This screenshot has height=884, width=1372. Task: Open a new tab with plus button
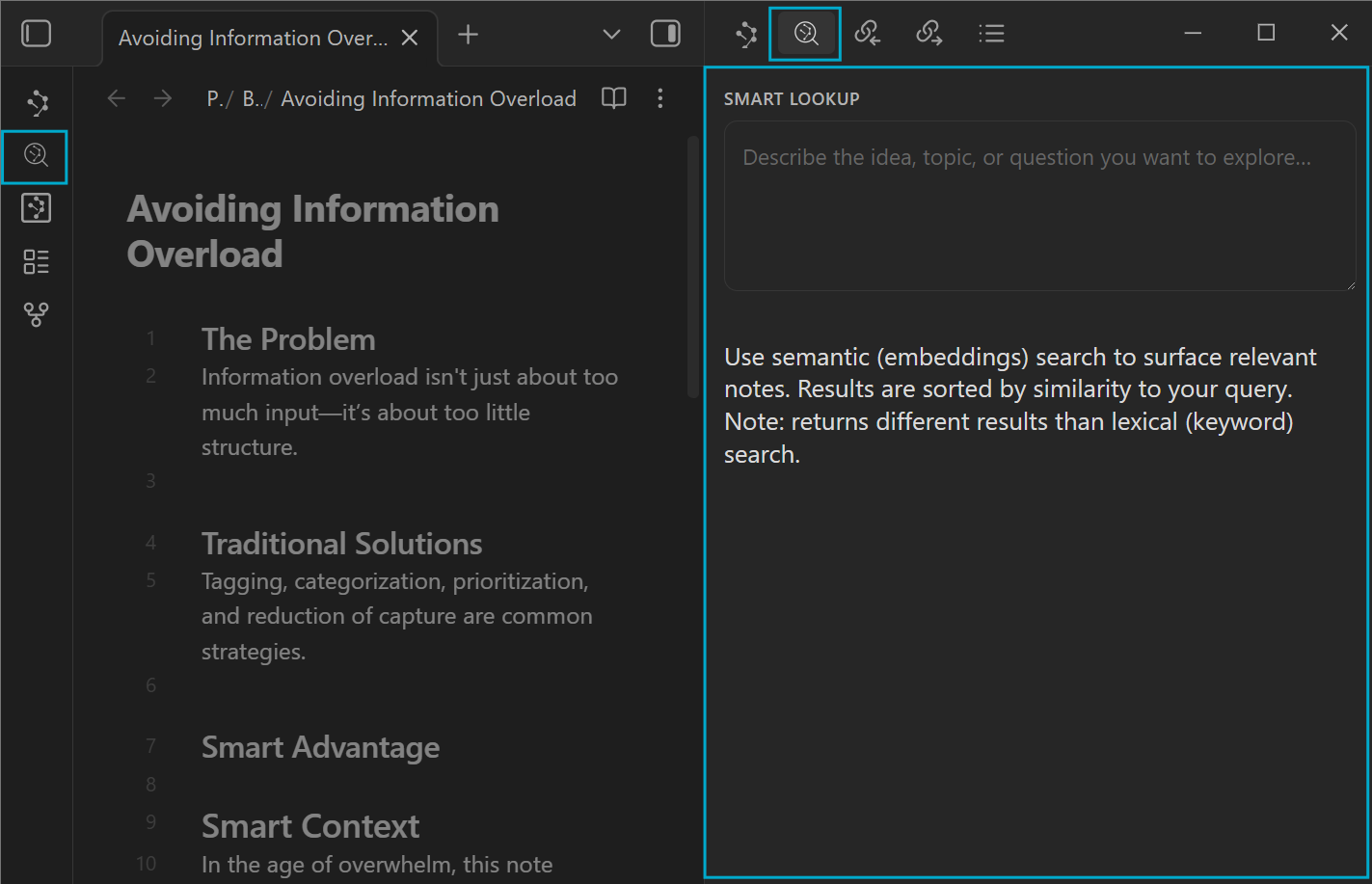[x=468, y=35]
